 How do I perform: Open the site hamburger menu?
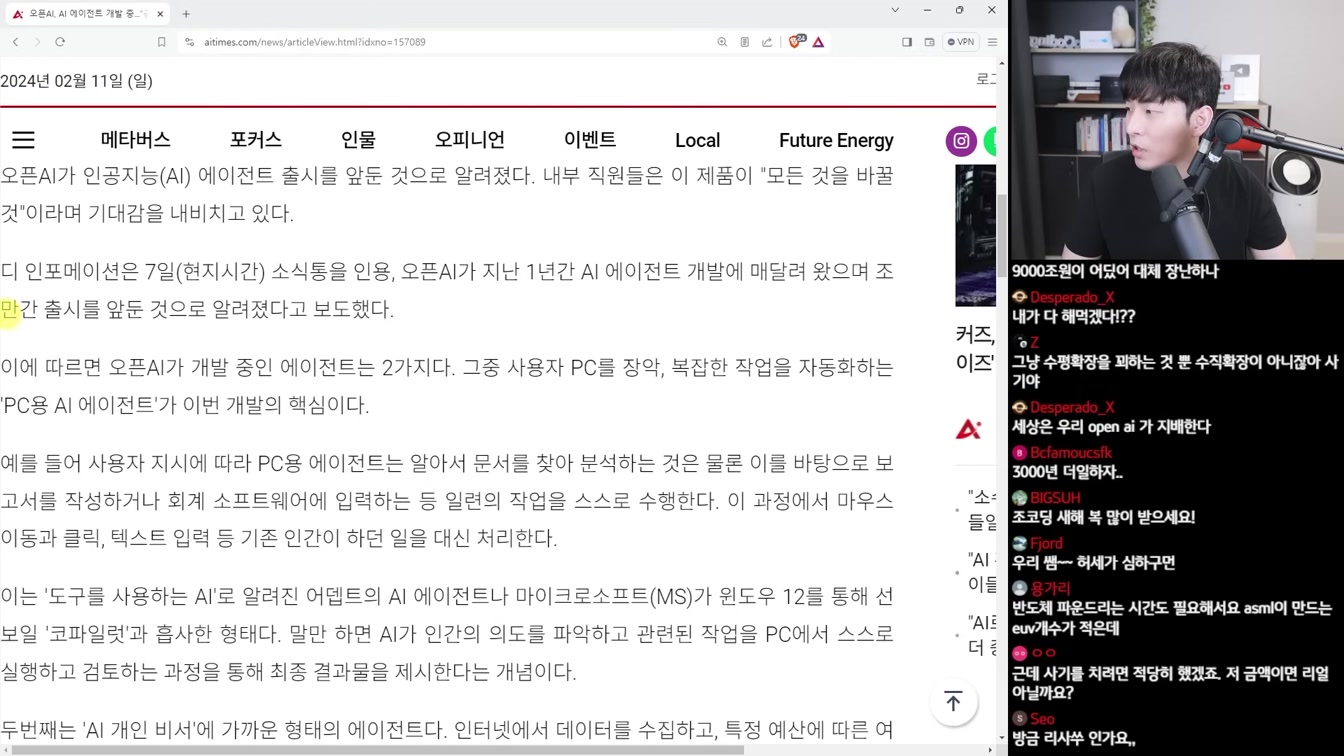[x=23, y=140]
